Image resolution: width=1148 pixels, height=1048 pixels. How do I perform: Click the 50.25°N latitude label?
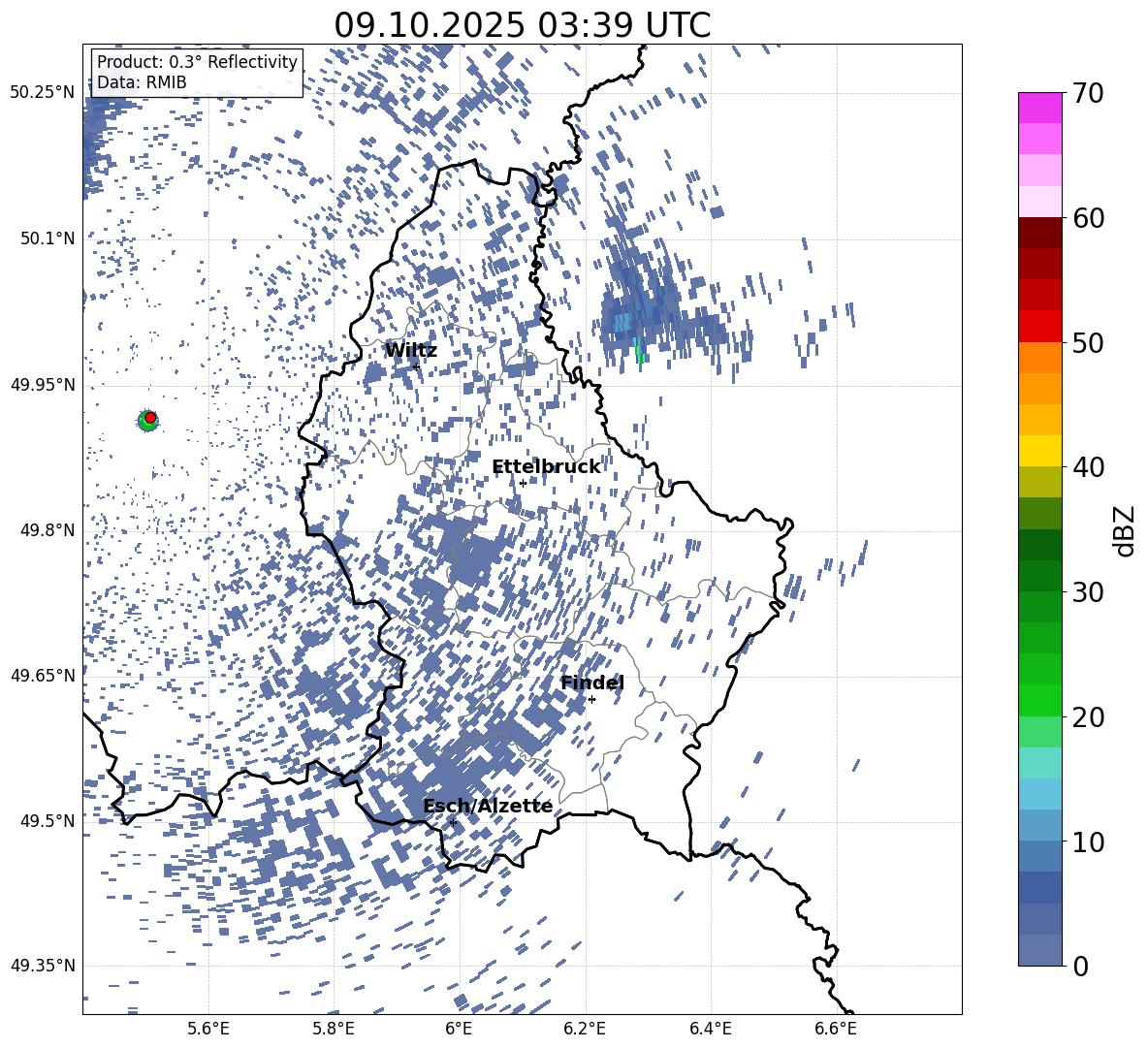click(x=43, y=93)
